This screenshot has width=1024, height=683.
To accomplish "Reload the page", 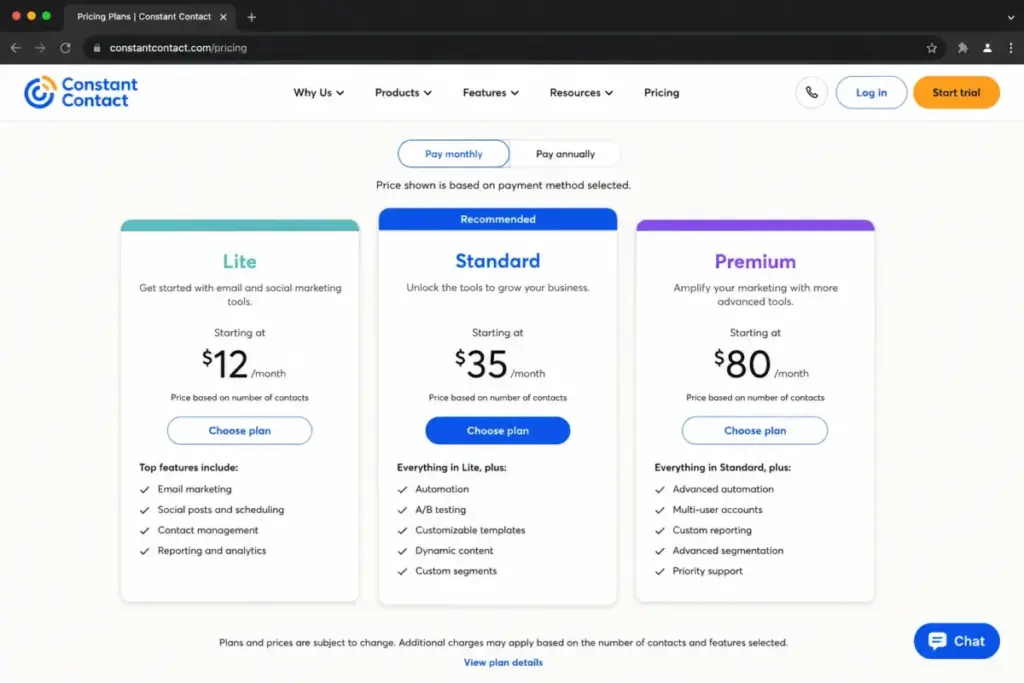I will click(65, 48).
